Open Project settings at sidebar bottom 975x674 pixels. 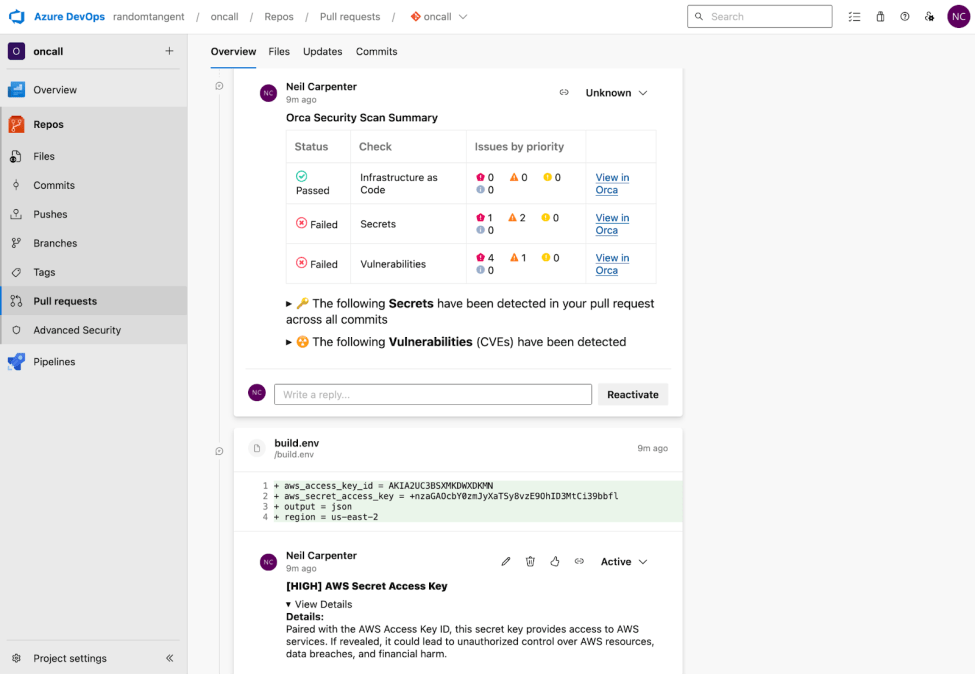70,658
